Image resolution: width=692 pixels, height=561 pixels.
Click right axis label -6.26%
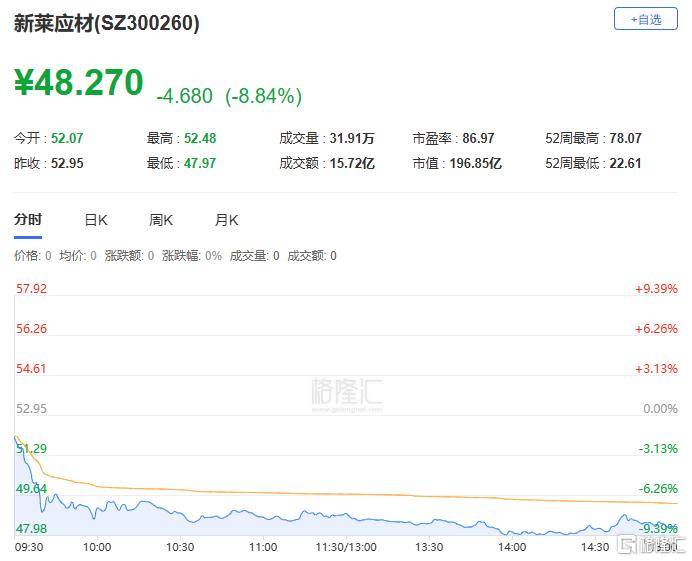658,489
